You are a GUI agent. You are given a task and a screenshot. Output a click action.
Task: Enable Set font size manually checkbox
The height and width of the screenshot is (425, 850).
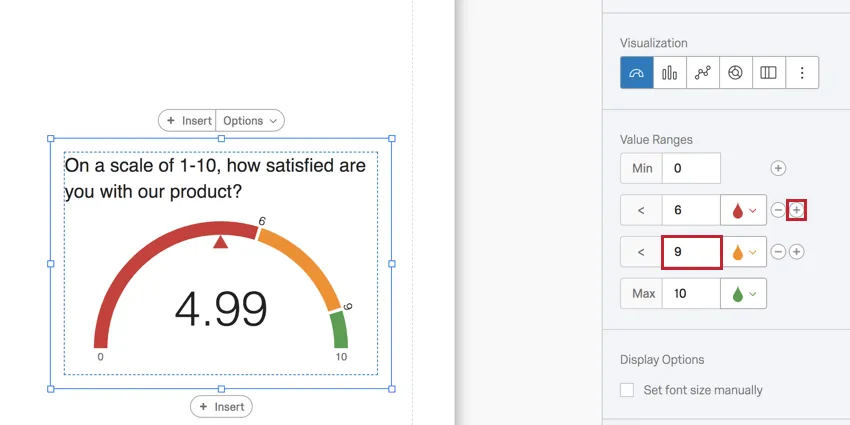coord(627,390)
